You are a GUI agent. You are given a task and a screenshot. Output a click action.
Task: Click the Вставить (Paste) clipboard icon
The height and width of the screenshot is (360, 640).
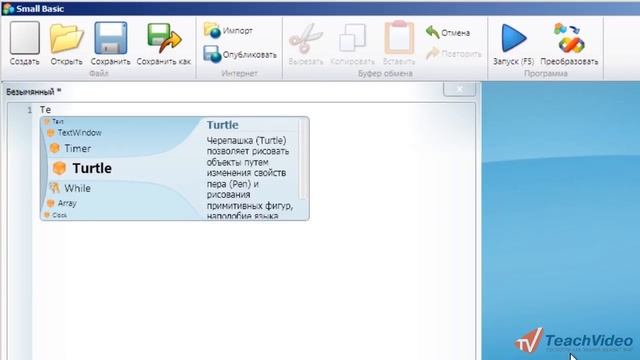399,38
